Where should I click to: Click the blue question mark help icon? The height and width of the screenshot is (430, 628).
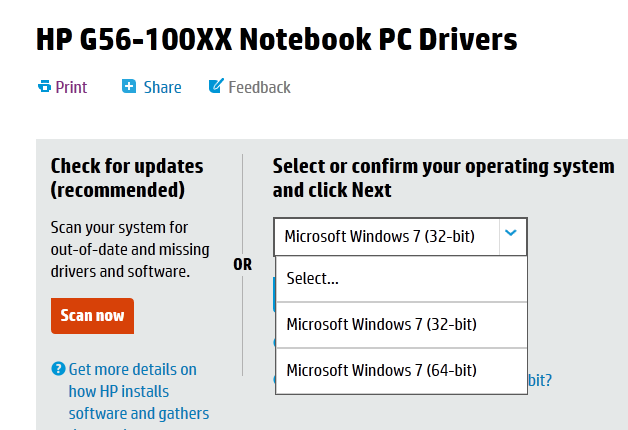click(57, 370)
